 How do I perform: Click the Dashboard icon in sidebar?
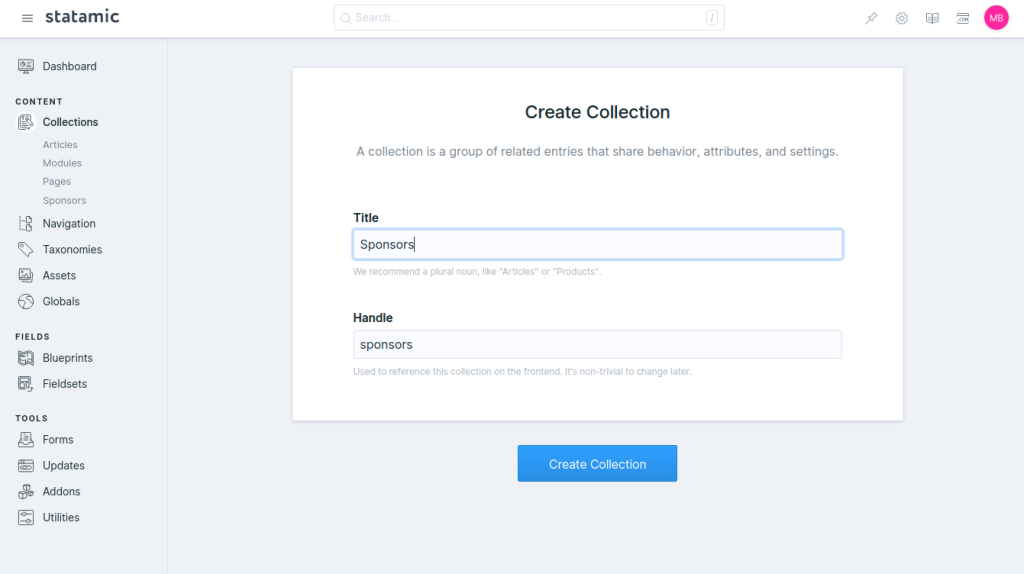coord(25,66)
